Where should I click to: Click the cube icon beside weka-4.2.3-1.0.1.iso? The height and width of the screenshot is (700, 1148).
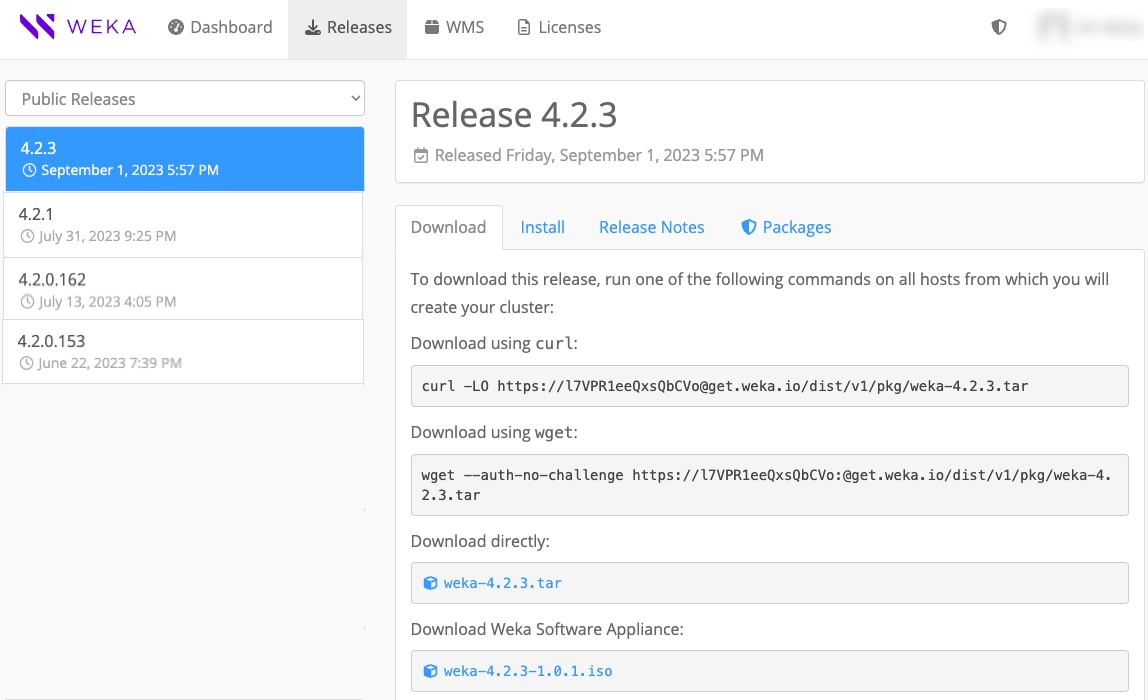(x=430, y=671)
